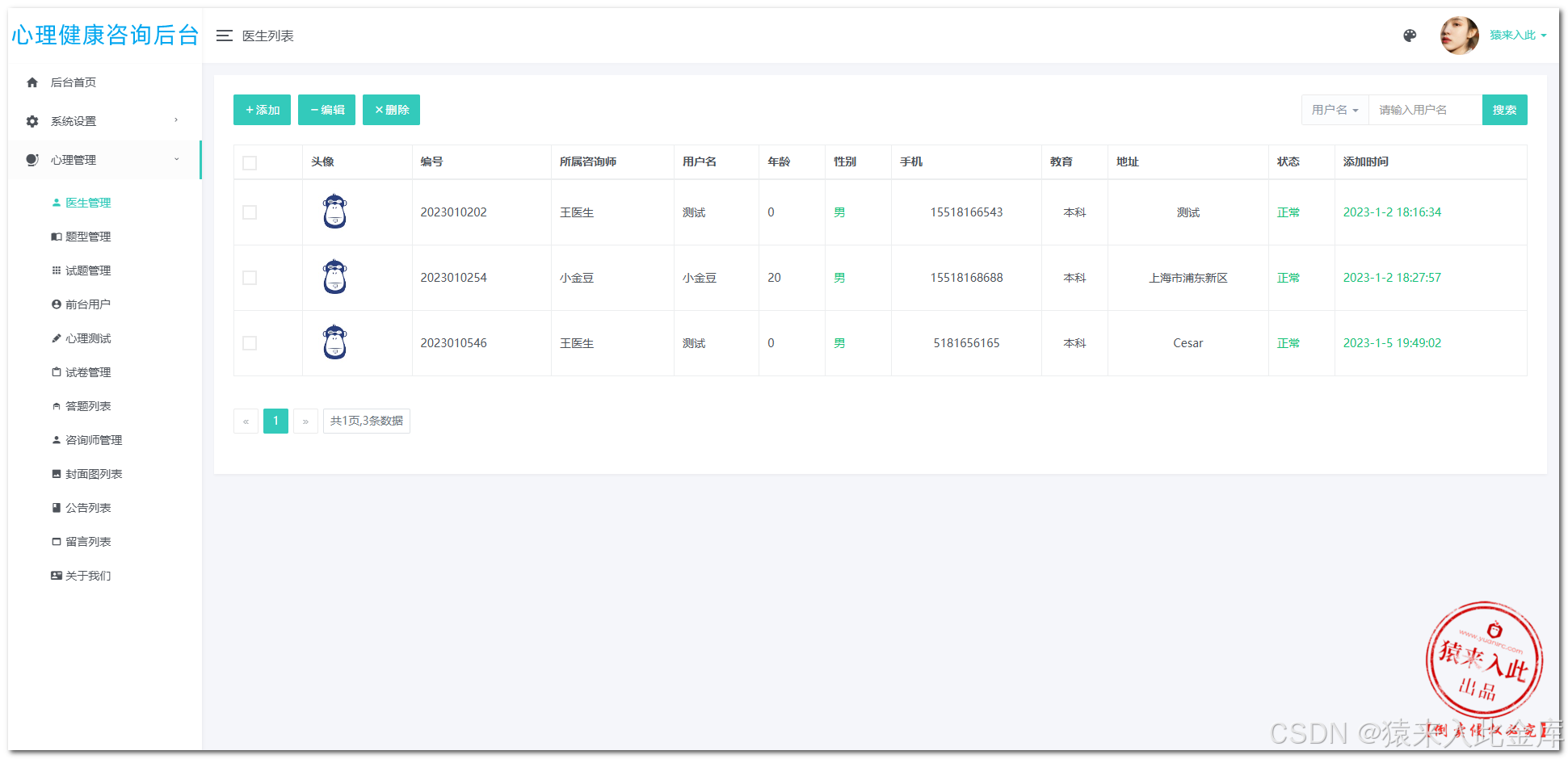The height and width of the screenshot is (759, 1568).
Task: Click the age value 20
Action: (774, 278)
